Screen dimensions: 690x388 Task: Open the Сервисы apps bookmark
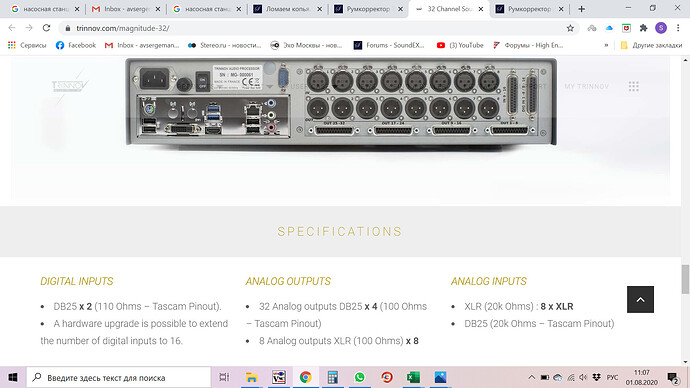27,45
